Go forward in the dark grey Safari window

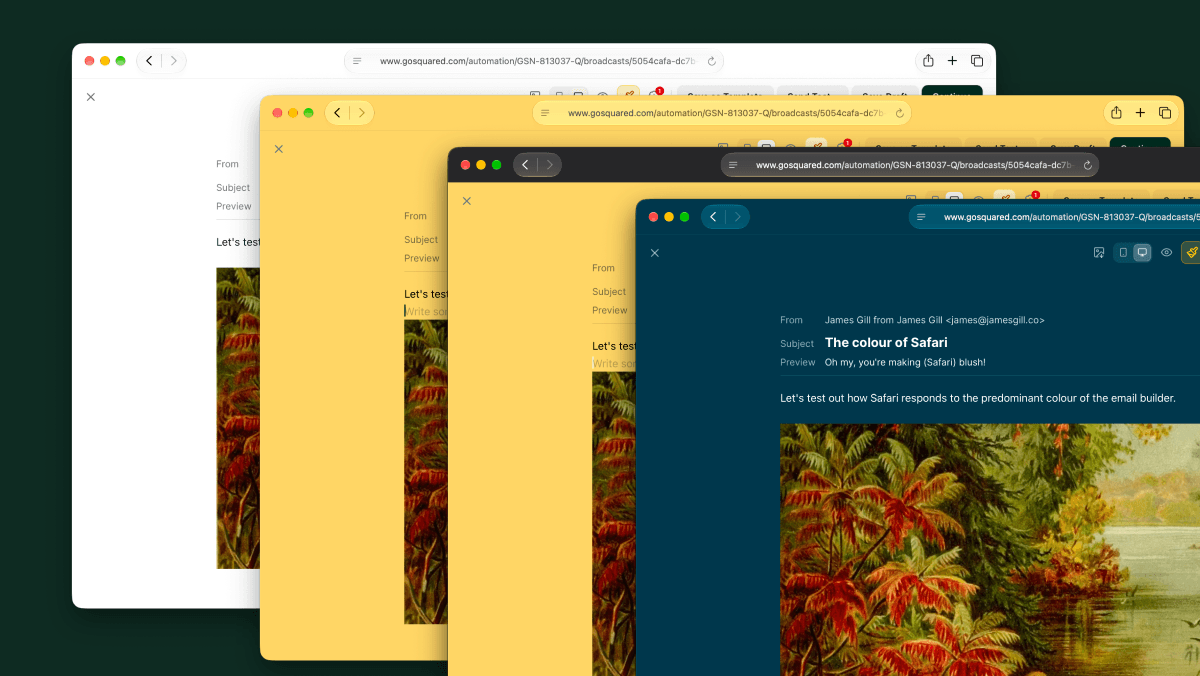point(549,165)
